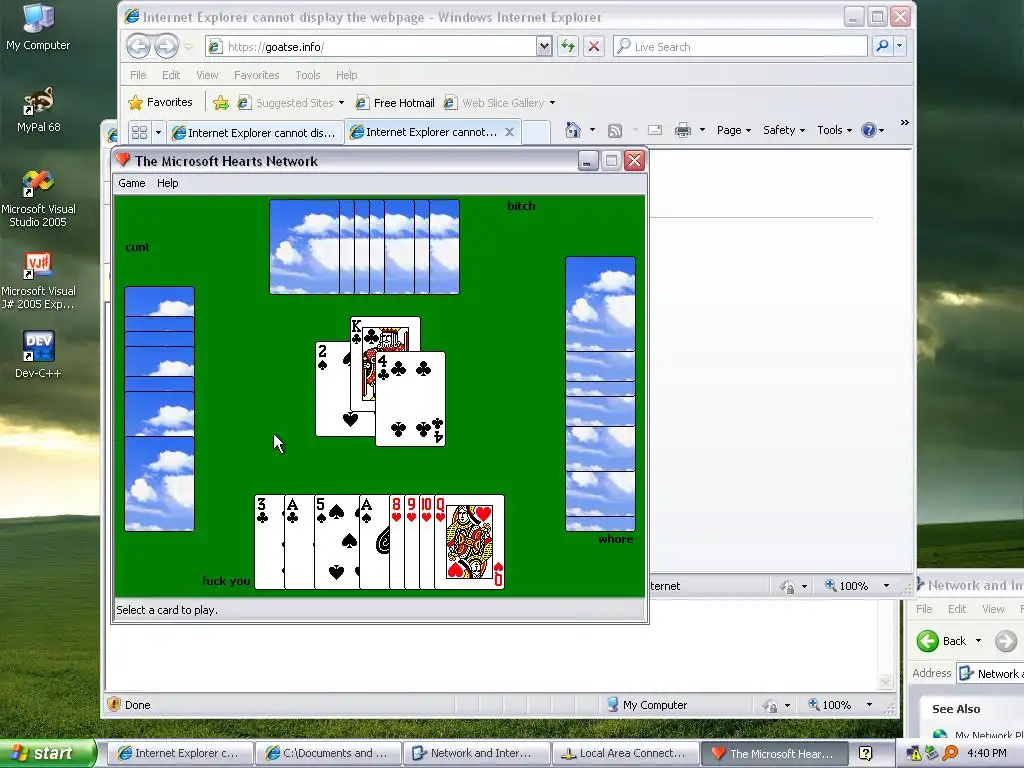Play the 8 of hearts card

(396, 542)
